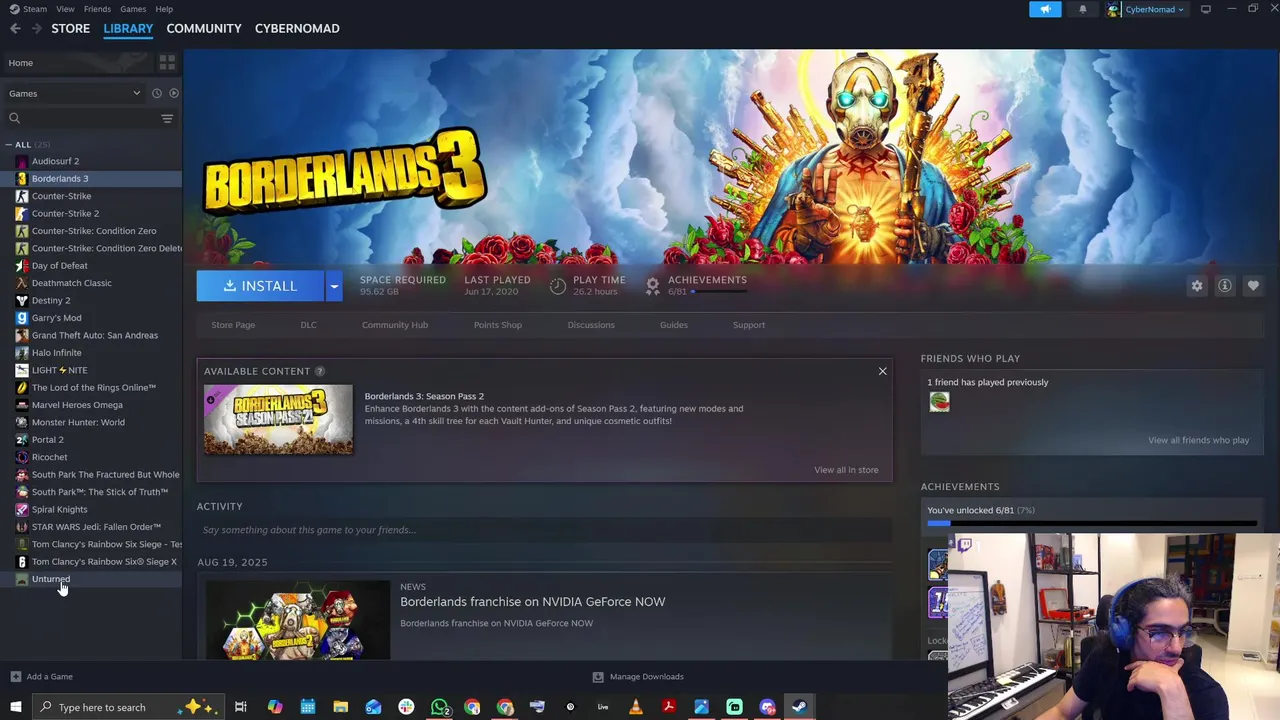Switch to the STORE tab

pyautogui.click(x=71, y=28)
